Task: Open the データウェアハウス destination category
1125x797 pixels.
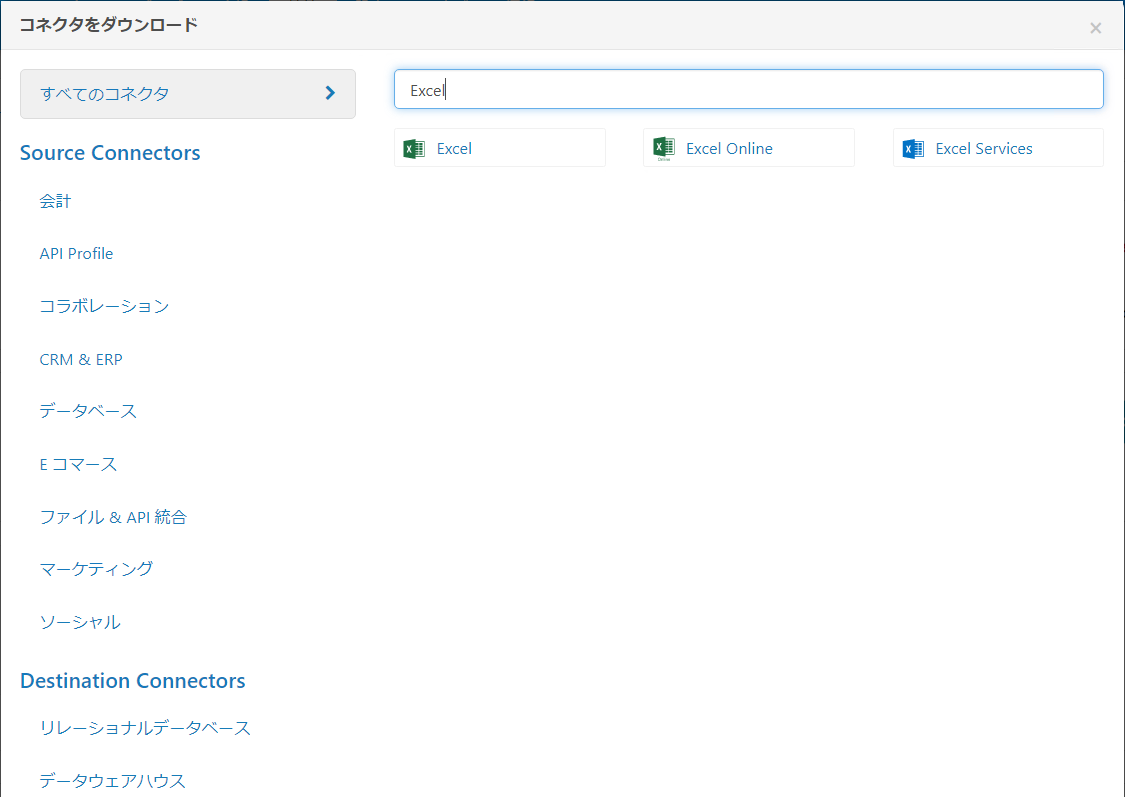Action: click(113, 781)
